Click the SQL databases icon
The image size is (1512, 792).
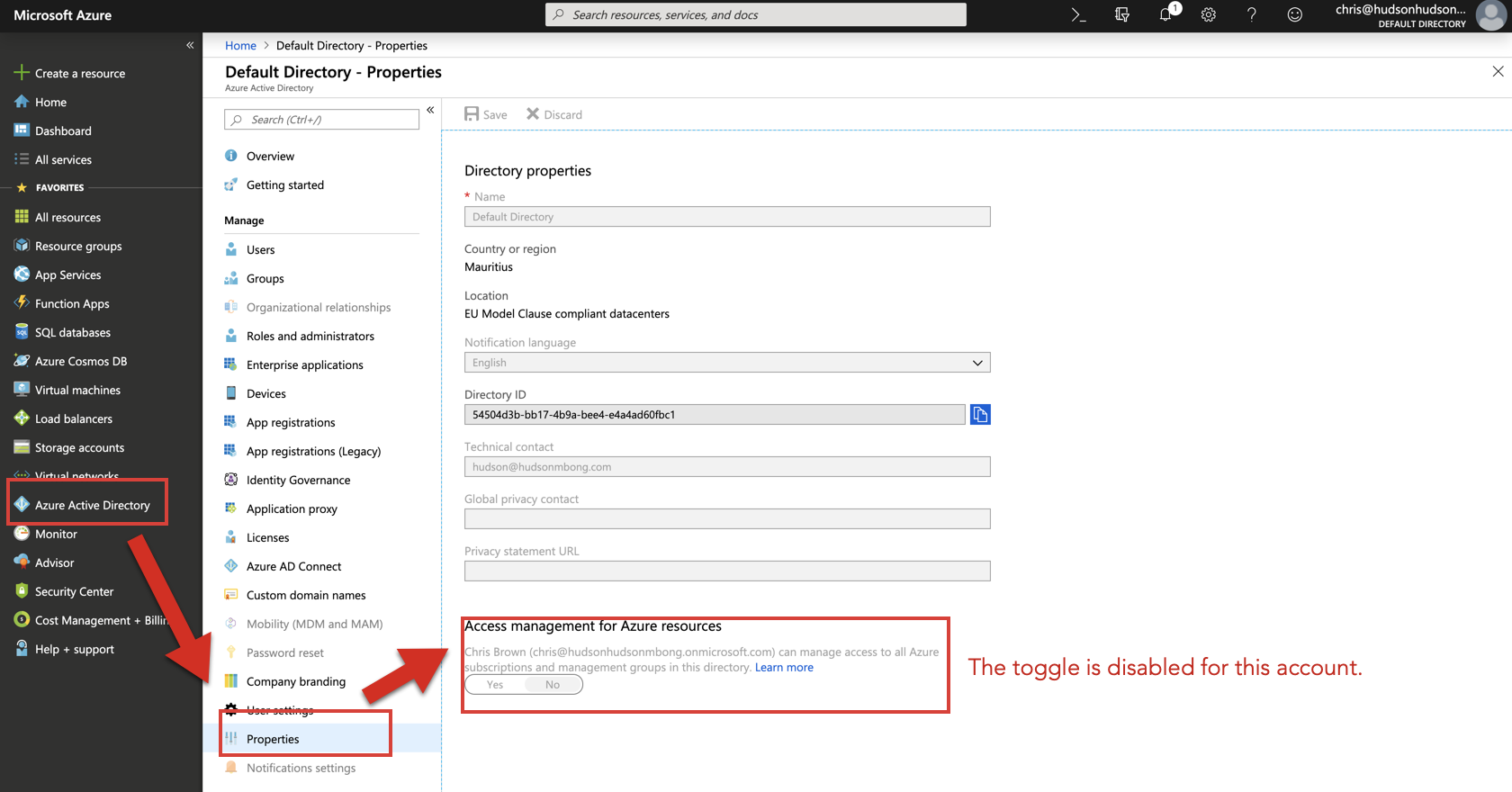(x=22, y=332)
